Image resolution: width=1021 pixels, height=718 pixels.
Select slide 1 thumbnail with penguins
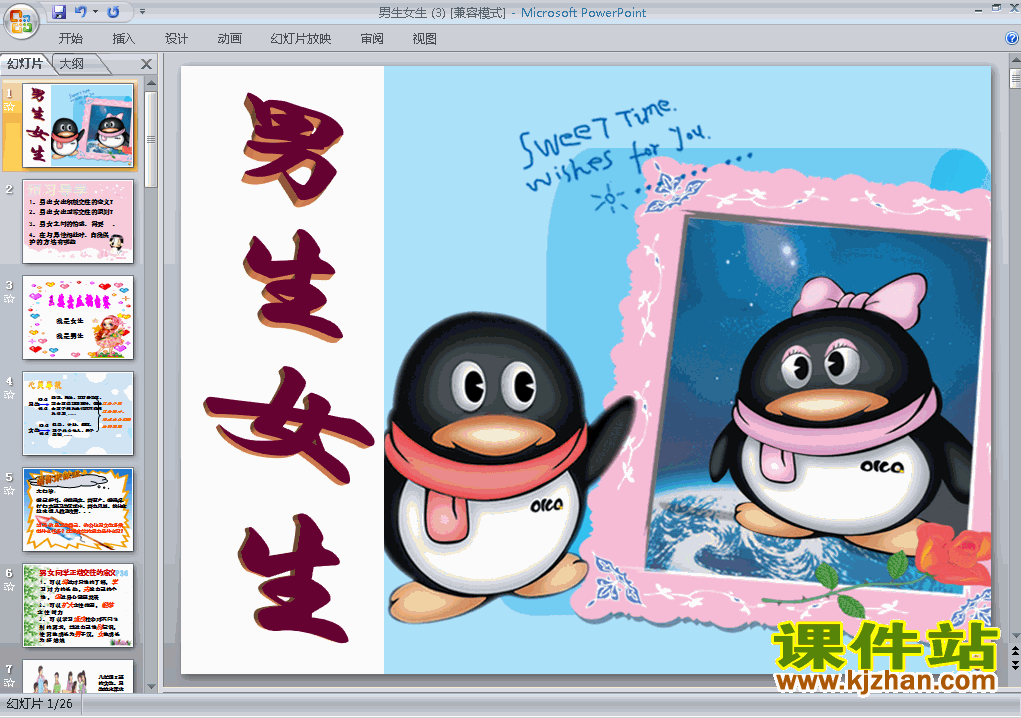78,125
